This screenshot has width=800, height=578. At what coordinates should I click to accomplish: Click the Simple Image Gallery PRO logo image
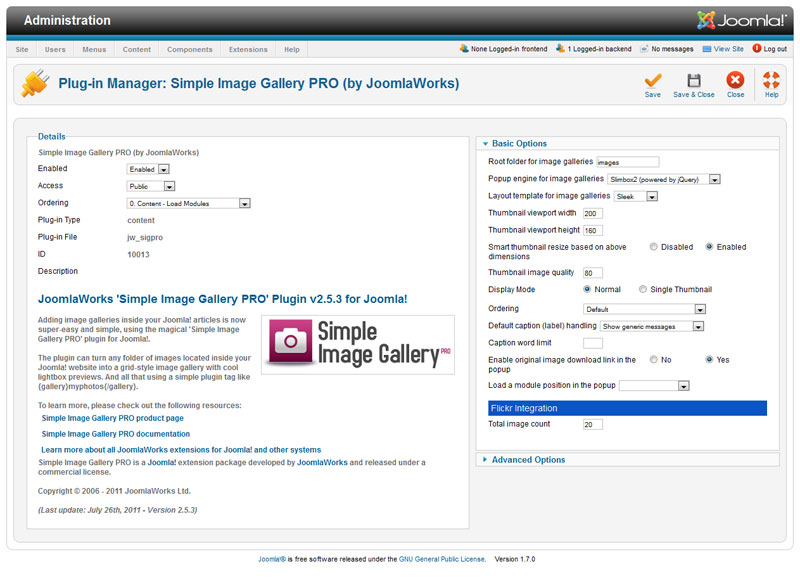[358, 345]
